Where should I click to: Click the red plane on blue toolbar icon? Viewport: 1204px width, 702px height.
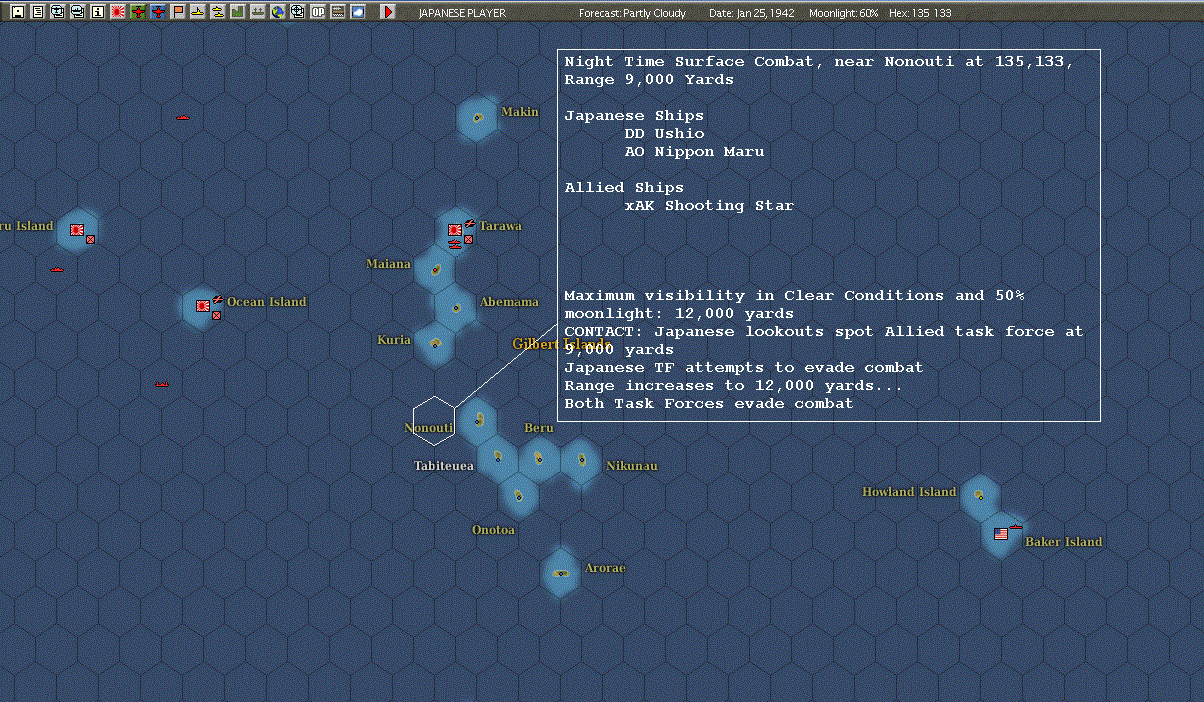[158, 12]
